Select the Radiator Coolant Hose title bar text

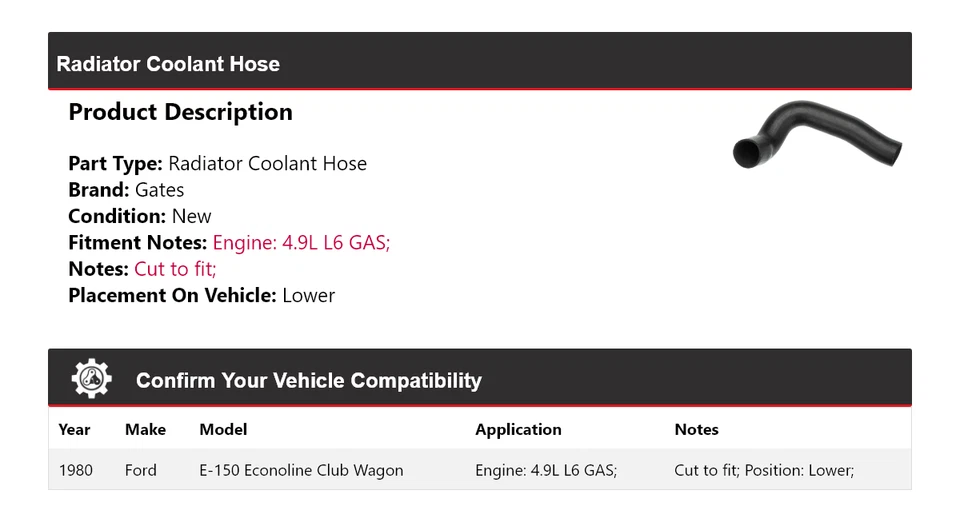tap(168, 64)
